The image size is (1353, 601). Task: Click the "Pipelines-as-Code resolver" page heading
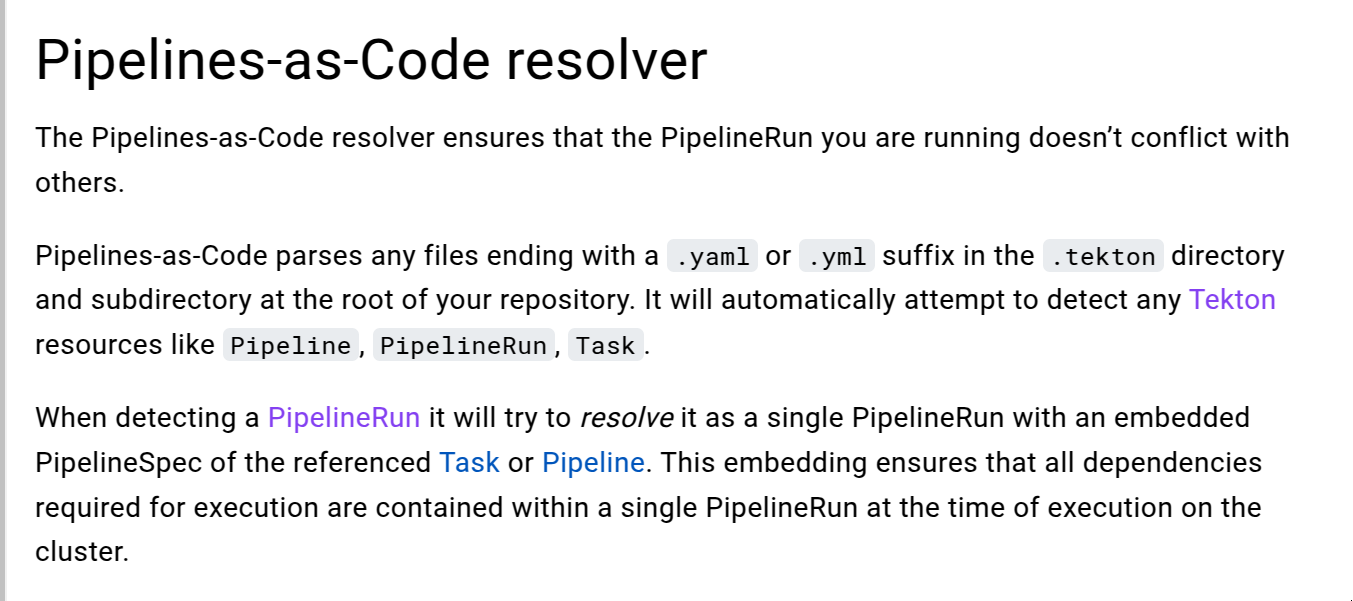coord(371,62)
